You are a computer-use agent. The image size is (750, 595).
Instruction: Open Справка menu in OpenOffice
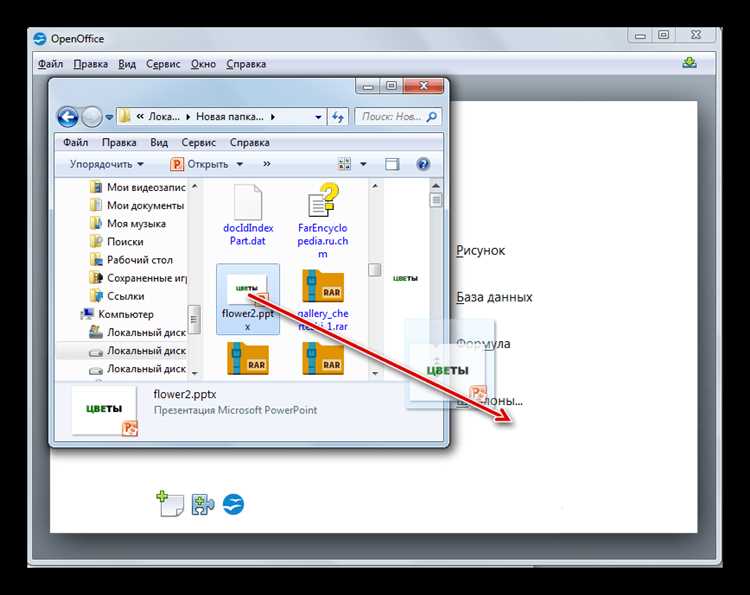click(246, 64)
